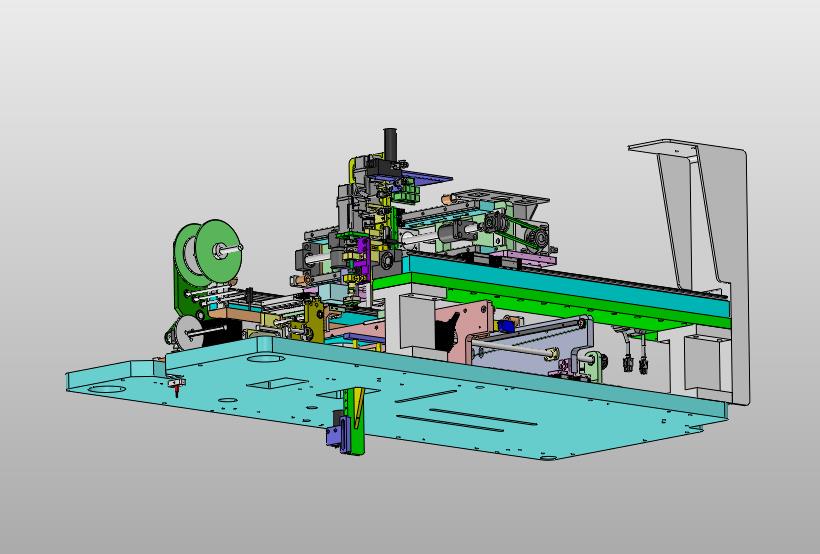Click the green drive belt on the pulleys
Image resolution: width=820 pixels, height=554 pixels.
526,232
